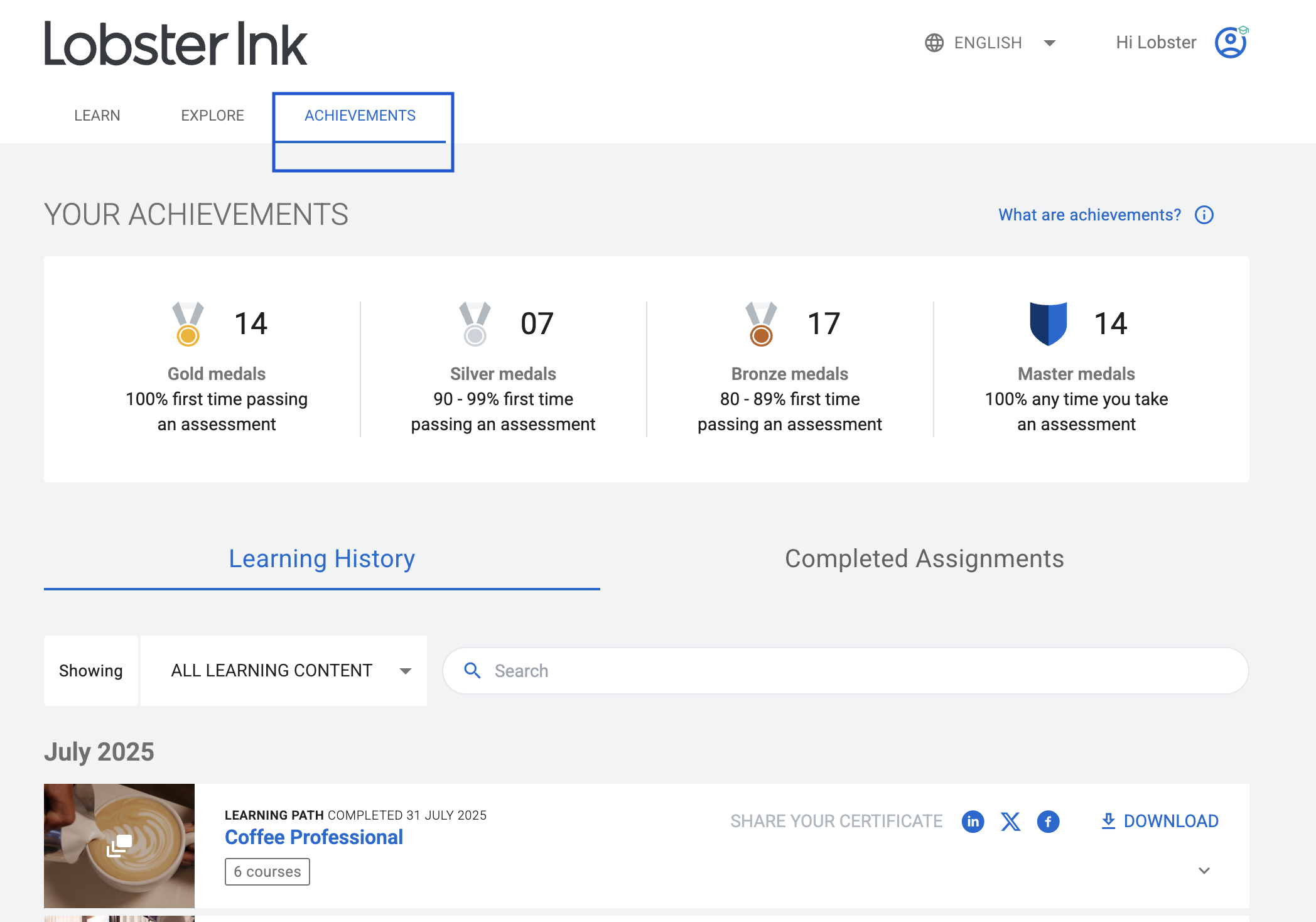Image resolution: width=1316 pixels, height=922 pixels.
Task: Go to the LEARN tab
Action: click(x=97, y=116)
